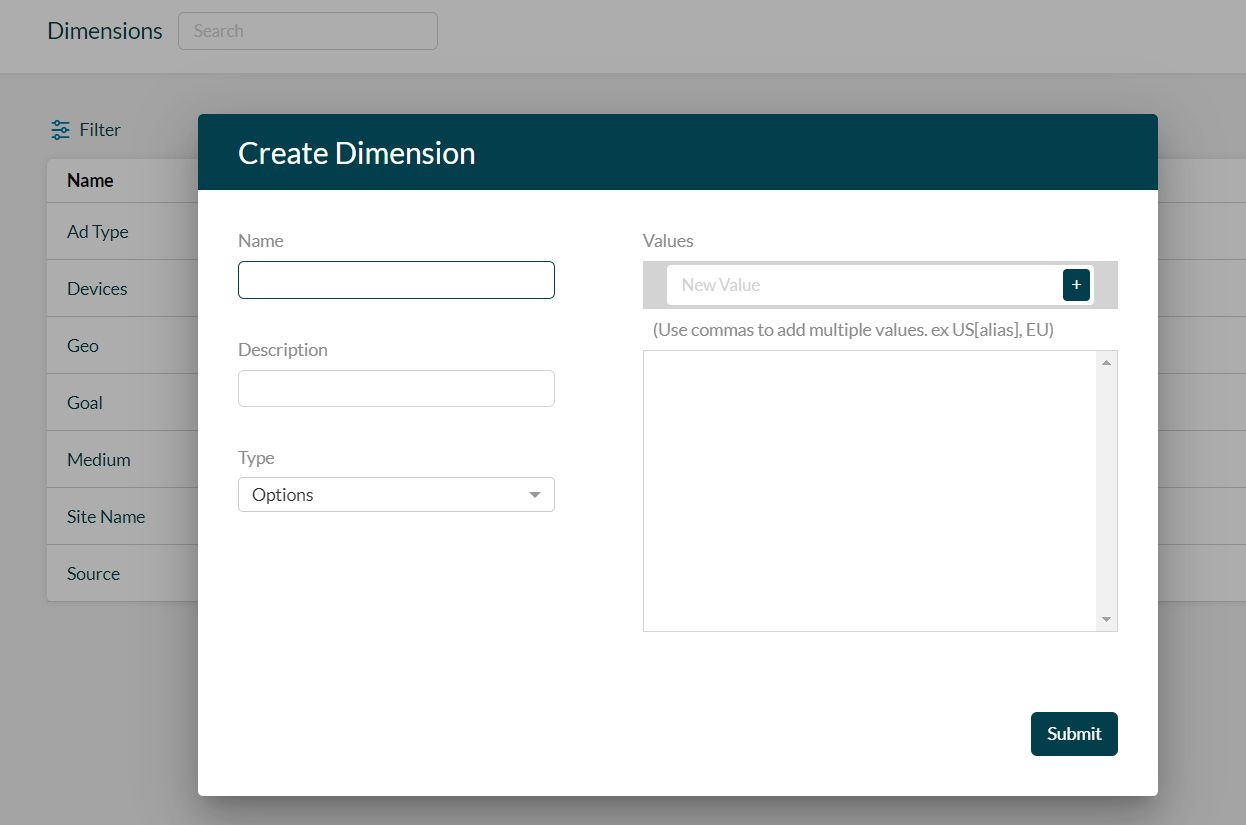Submit the new dimension form
1246x825 pixels.
[1074, 733]
